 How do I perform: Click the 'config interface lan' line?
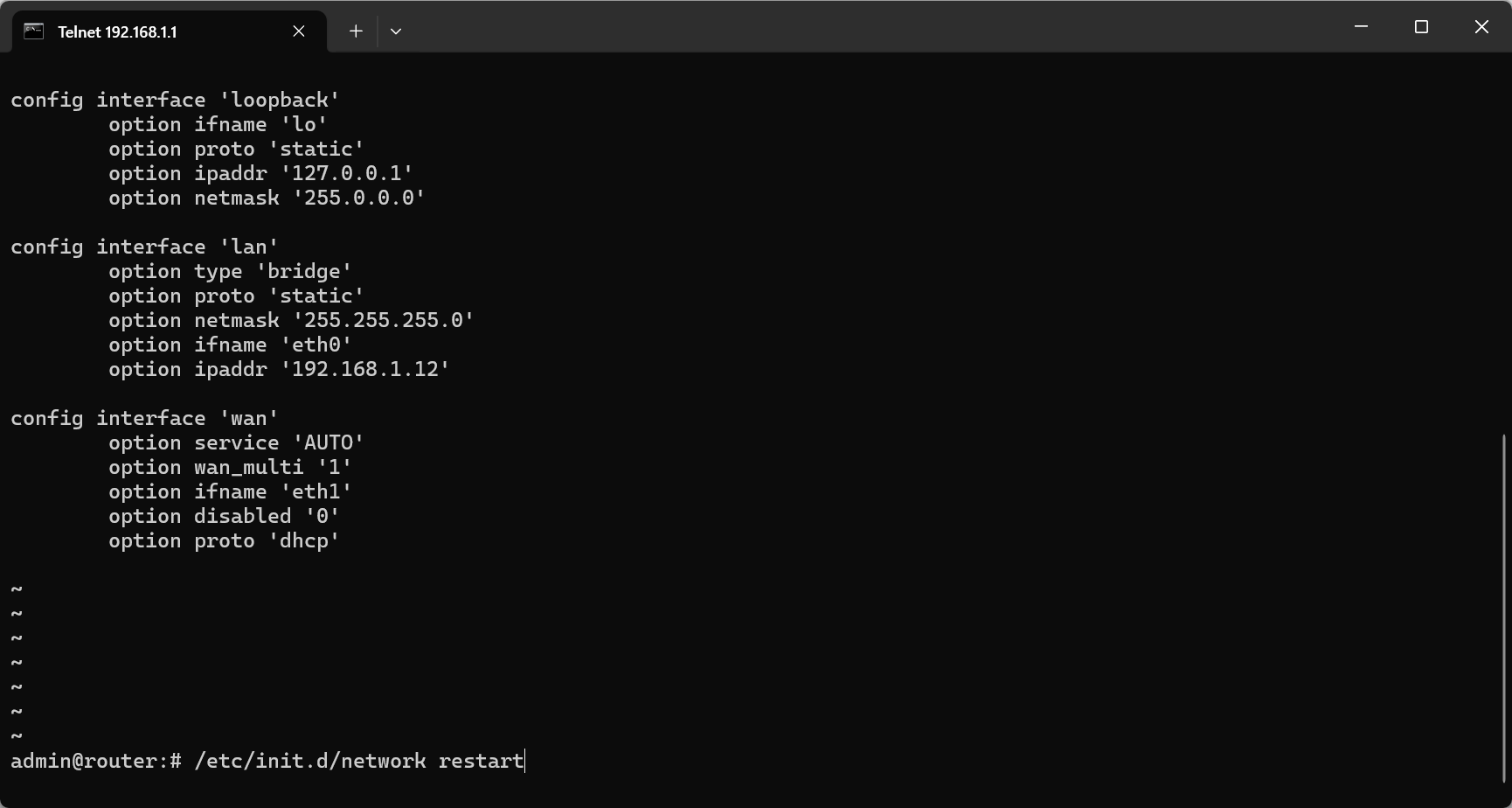(x=144, y=247)
